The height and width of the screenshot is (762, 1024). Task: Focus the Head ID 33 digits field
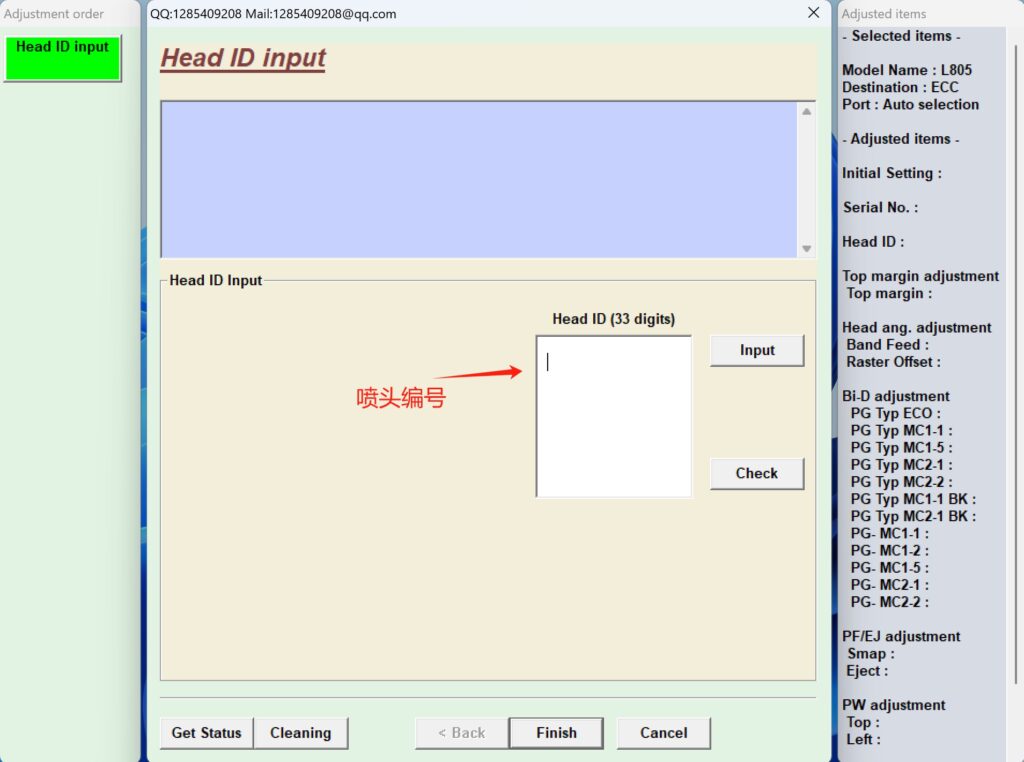613,416
